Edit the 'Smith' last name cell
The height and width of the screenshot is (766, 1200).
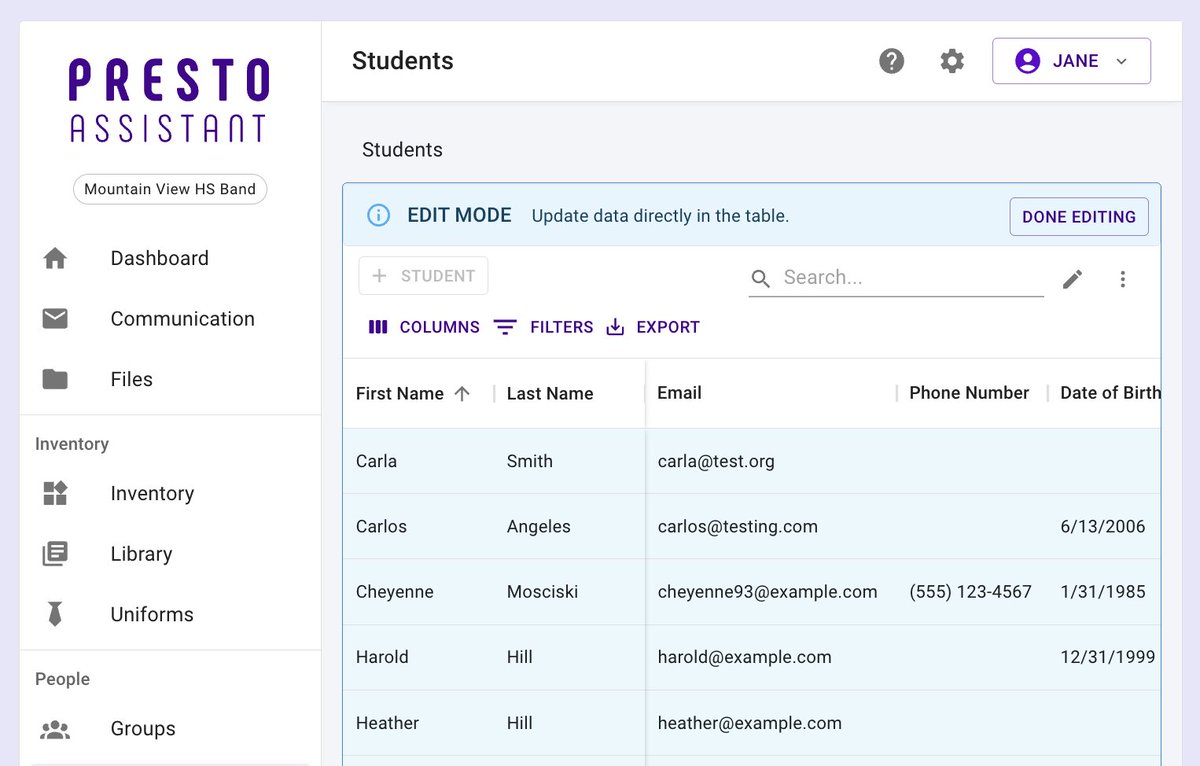570,461
